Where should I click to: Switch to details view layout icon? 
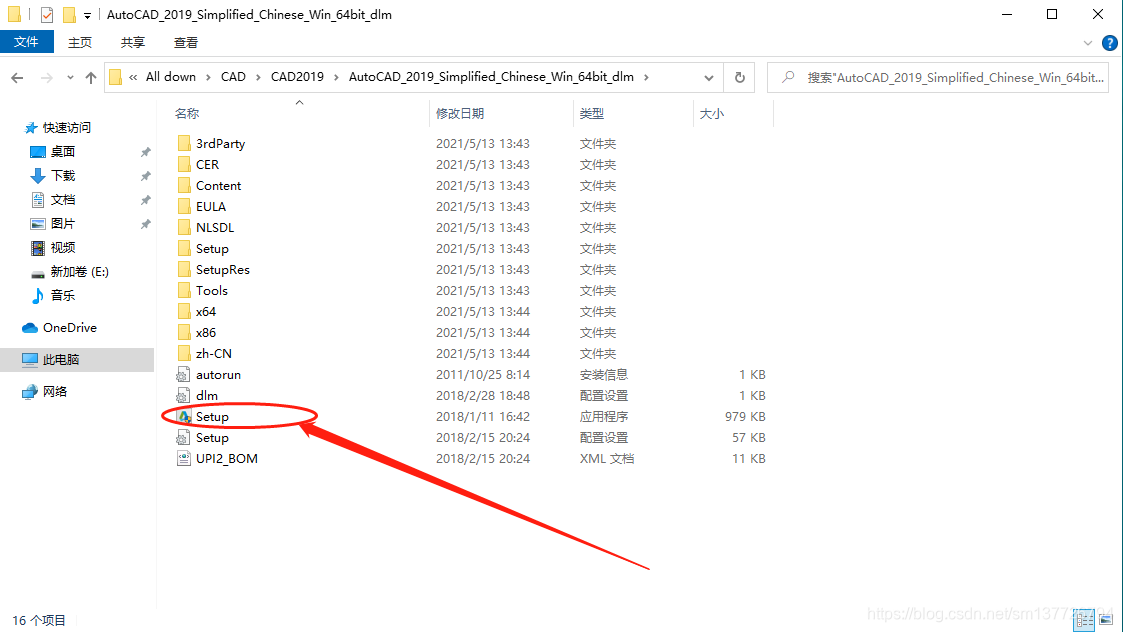(1084, 620)
